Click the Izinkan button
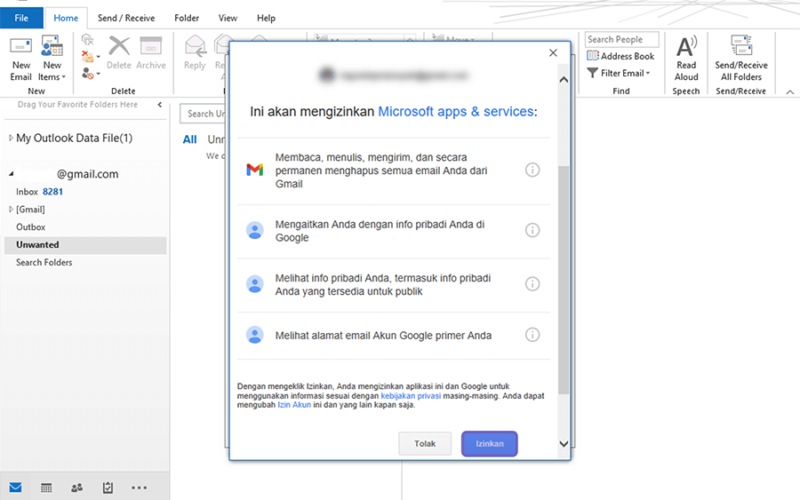The width and height of the screenshot is (800, 500). 489,443
